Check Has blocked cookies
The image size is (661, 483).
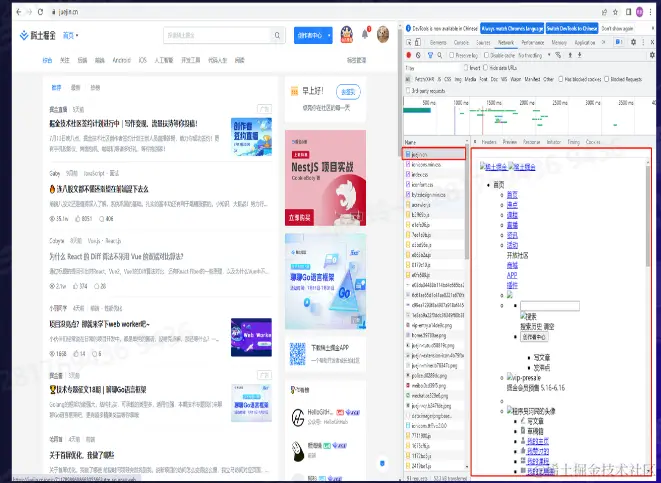[561, 79]
